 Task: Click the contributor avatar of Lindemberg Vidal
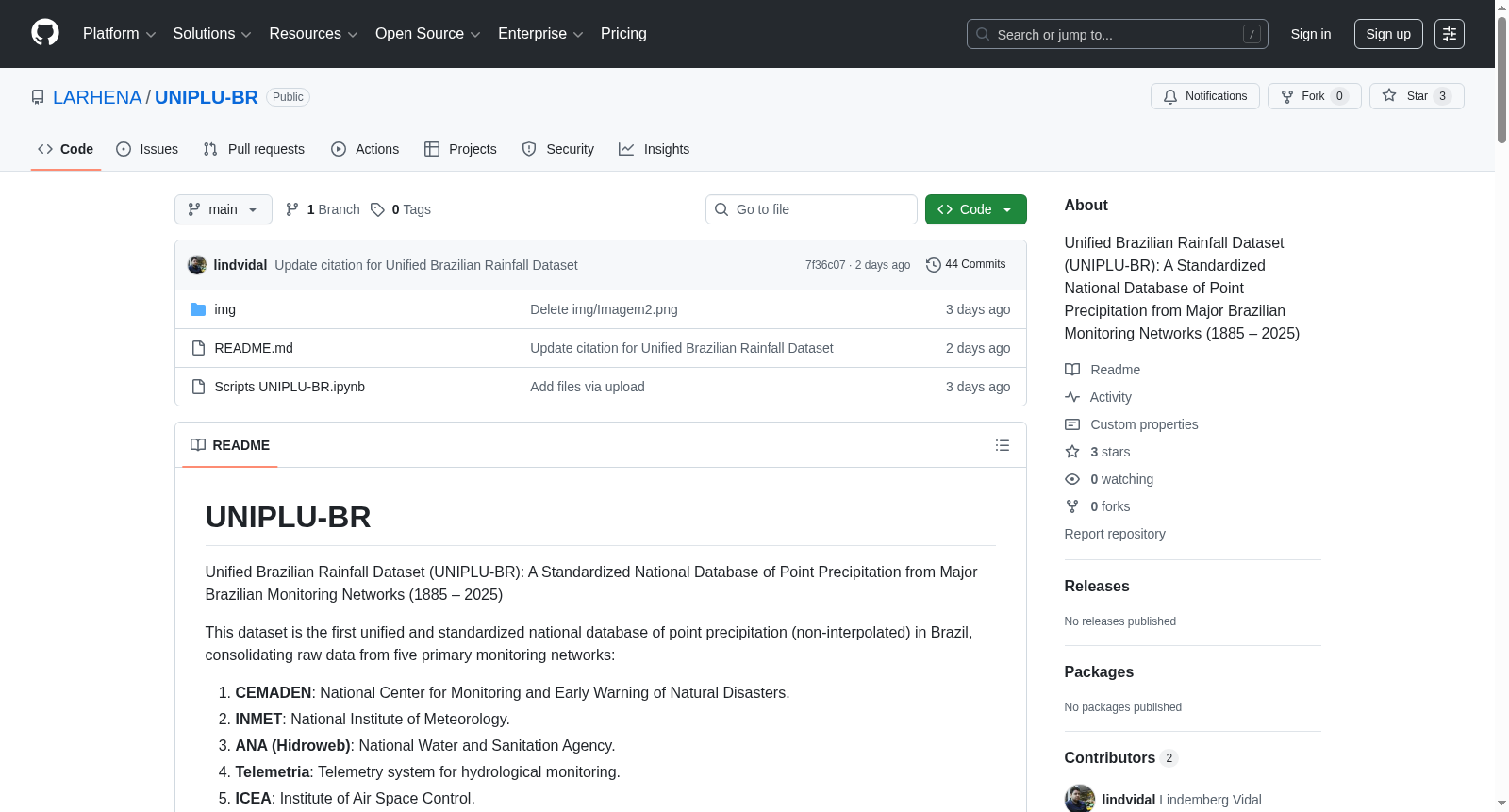pyautogui.click(x=1080, y=799)
